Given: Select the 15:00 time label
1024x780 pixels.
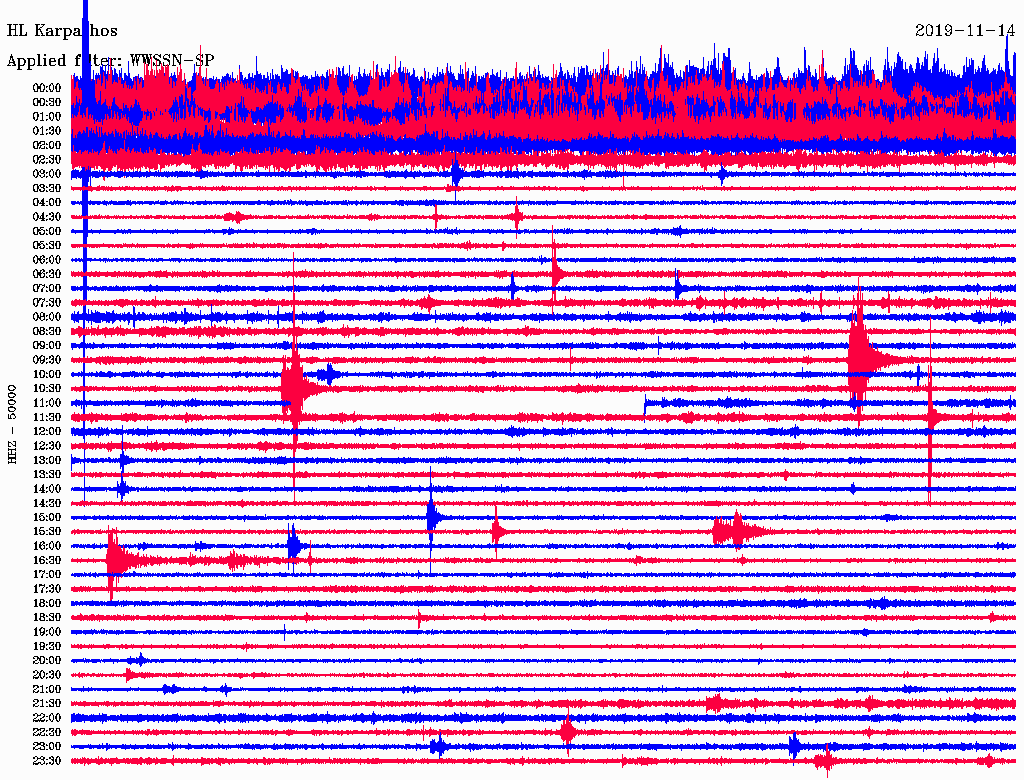Looking at the screenshot, I should [47, 517].
